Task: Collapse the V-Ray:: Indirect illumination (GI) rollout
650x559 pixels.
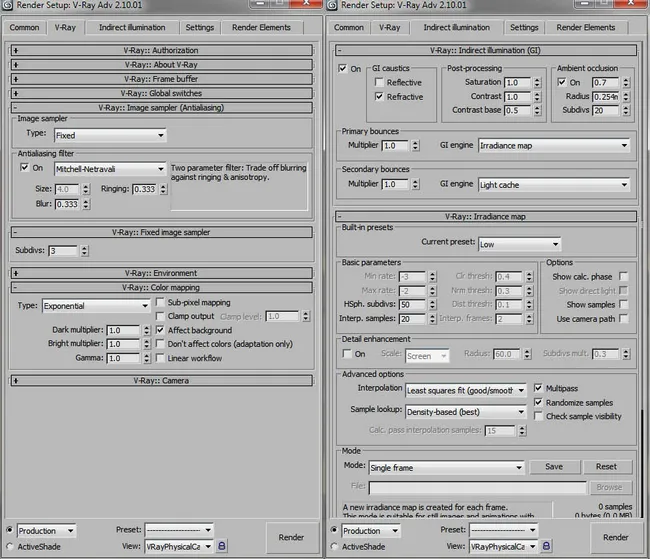Action: [486, 51]
